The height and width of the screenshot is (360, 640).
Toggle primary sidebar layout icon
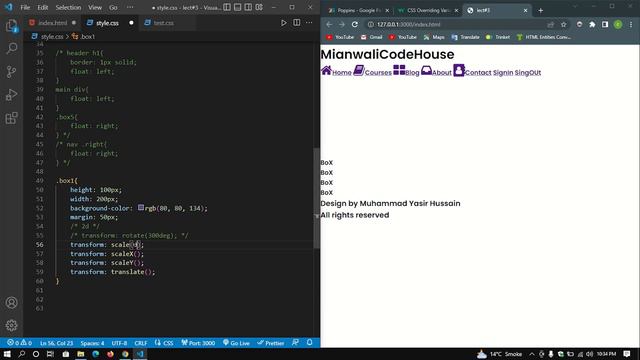(x=227, y=7)
